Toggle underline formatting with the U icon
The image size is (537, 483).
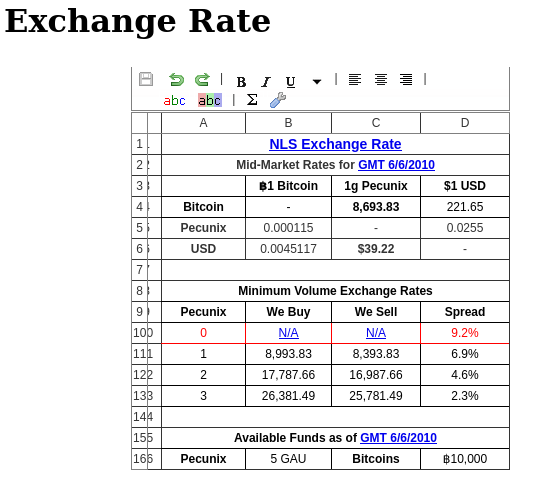click(x=290, y=82)
